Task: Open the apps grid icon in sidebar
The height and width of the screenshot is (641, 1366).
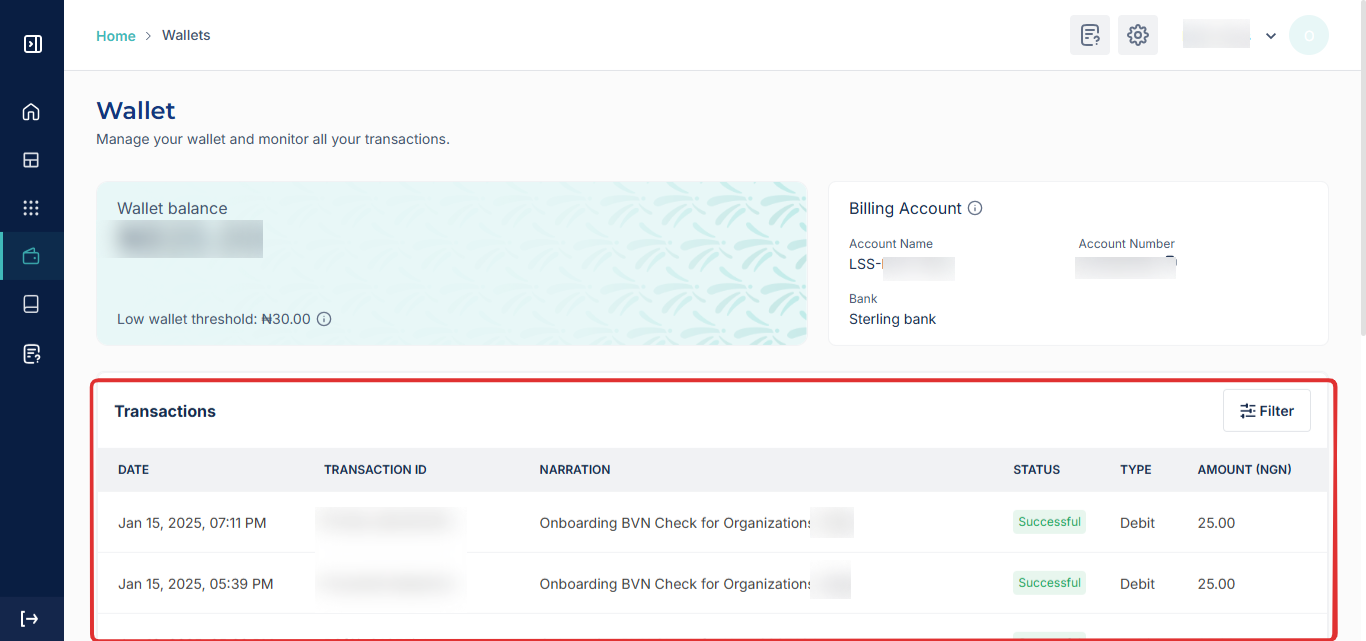Action: point(31,208)
